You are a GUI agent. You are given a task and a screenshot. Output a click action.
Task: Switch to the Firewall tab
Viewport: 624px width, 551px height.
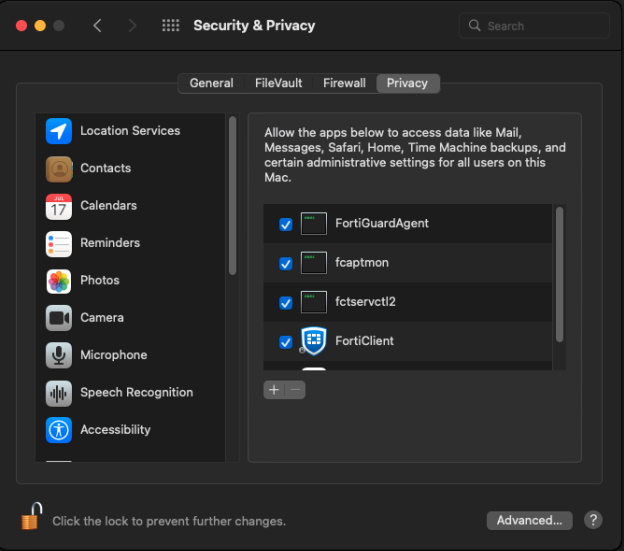click(344, 83)
